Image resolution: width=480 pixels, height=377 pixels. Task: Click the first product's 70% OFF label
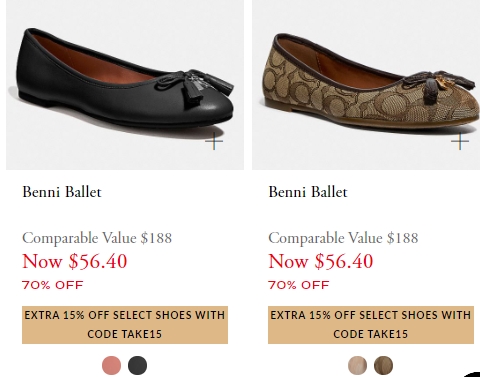coord(53,285)
